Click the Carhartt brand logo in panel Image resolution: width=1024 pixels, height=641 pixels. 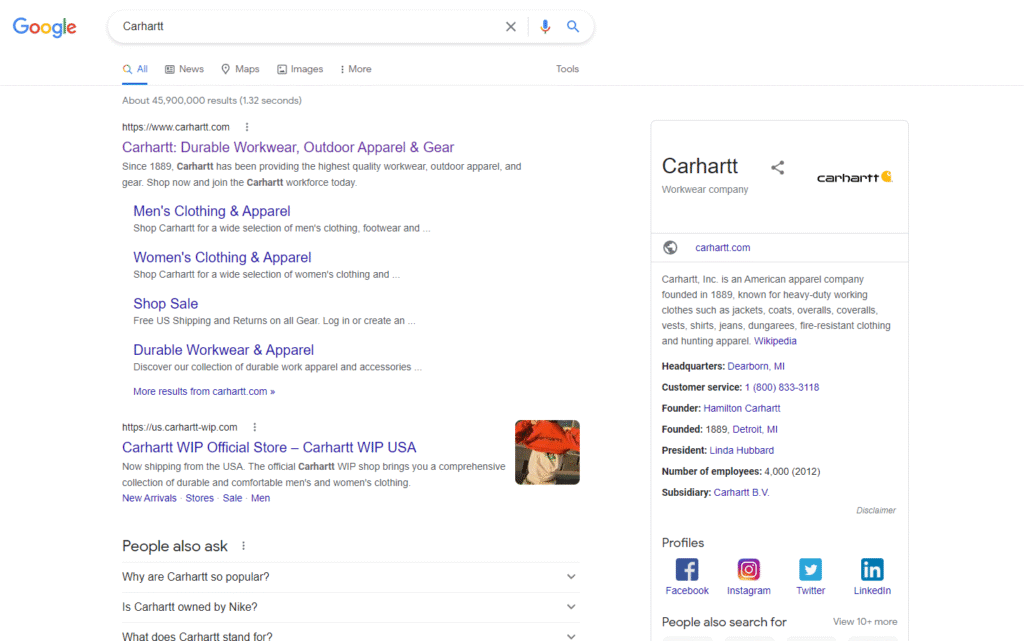(854, 177)
